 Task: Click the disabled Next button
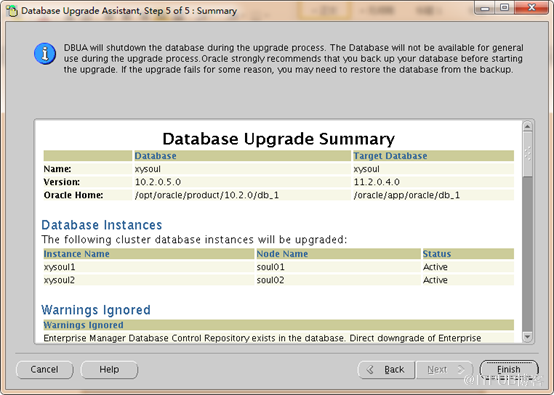(x=444, y=370)
